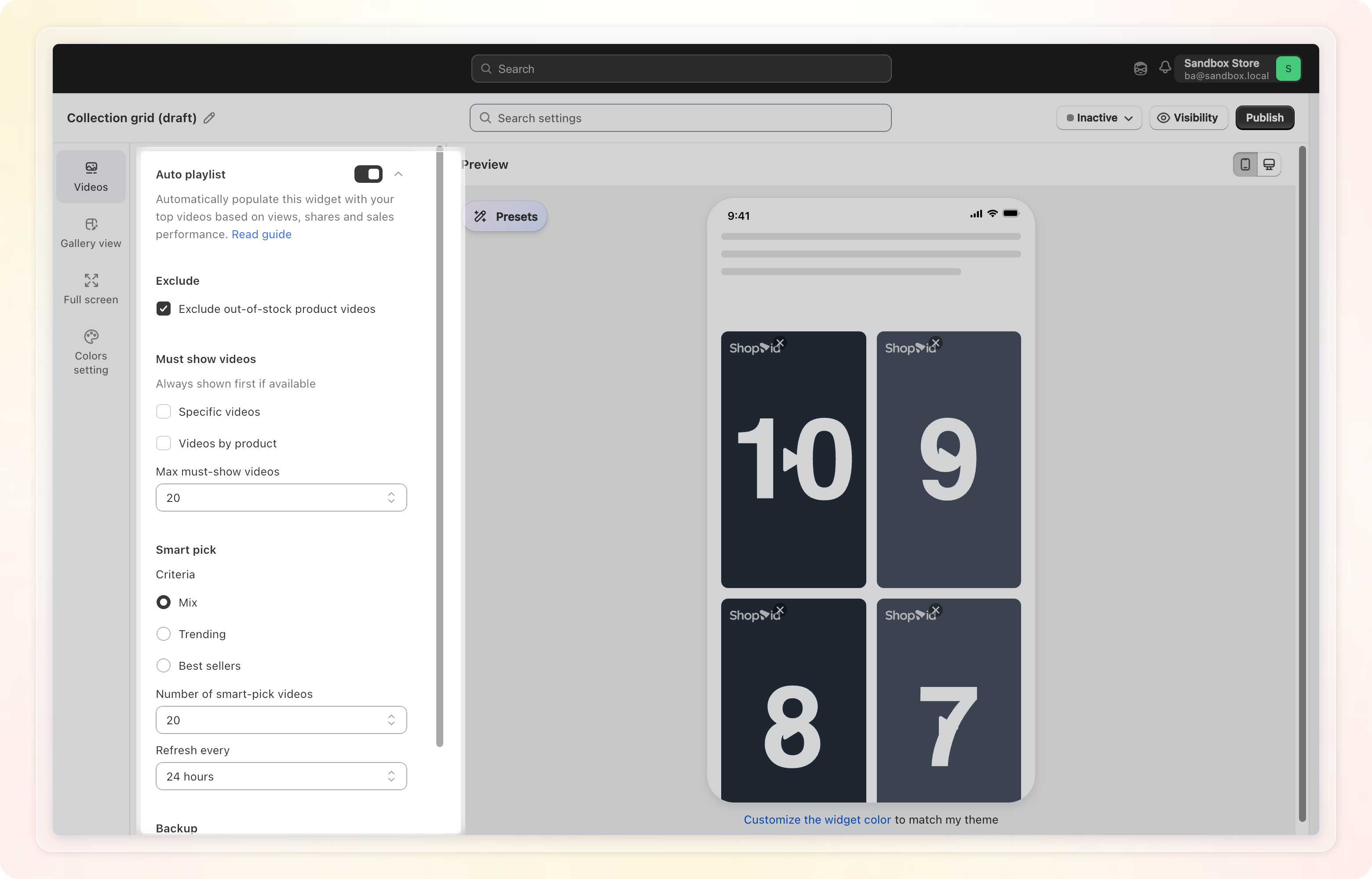Play the video tile numbered 10

792,459
